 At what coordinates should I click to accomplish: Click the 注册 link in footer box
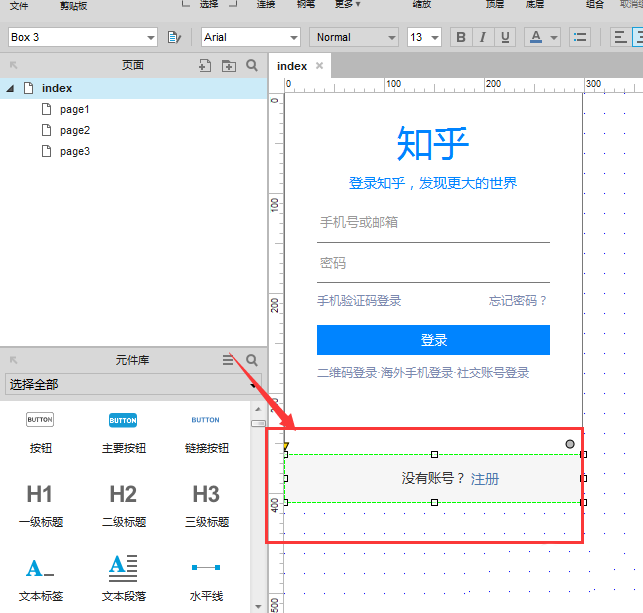(x=485, y=479)
